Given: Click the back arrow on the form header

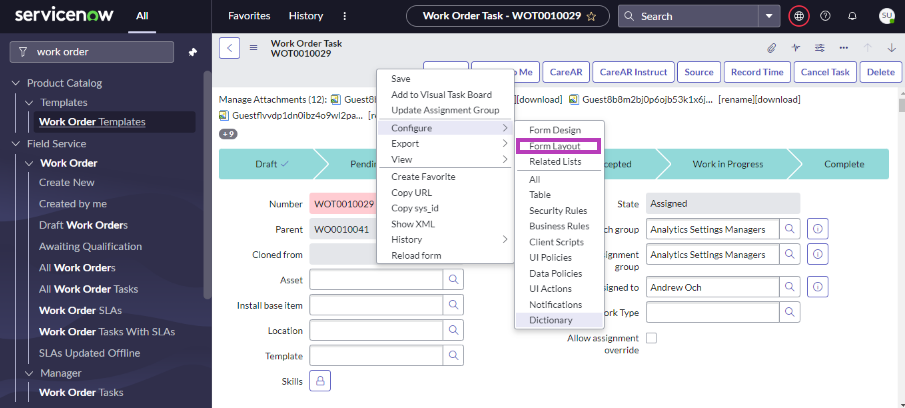Looking at the screenshot, I should coord(229,48).
